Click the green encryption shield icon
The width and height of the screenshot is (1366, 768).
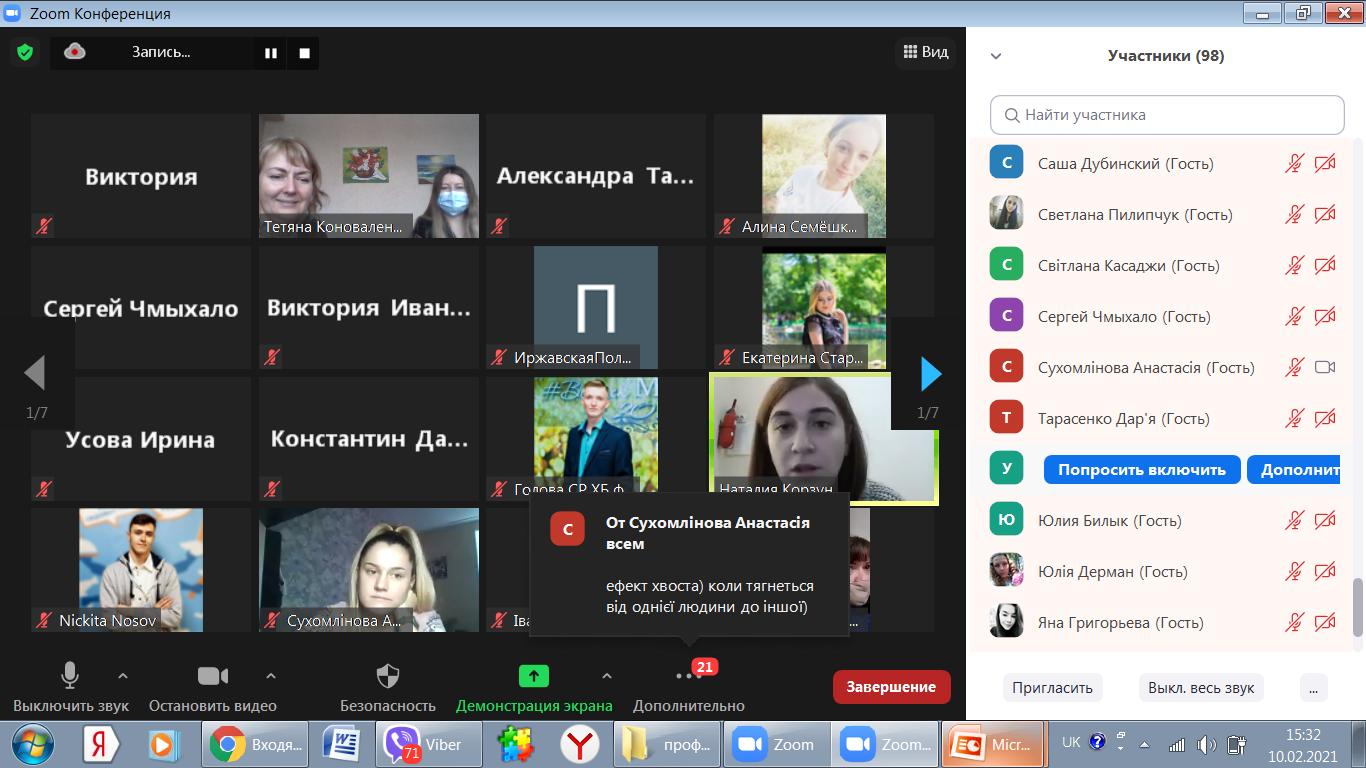coord(25,52)
